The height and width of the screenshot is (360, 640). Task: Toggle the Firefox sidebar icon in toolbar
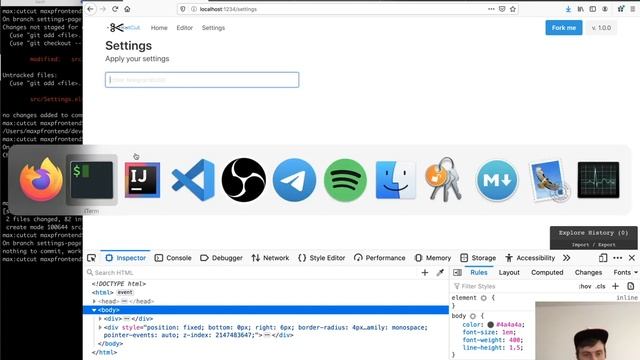[x=593, y=9]
